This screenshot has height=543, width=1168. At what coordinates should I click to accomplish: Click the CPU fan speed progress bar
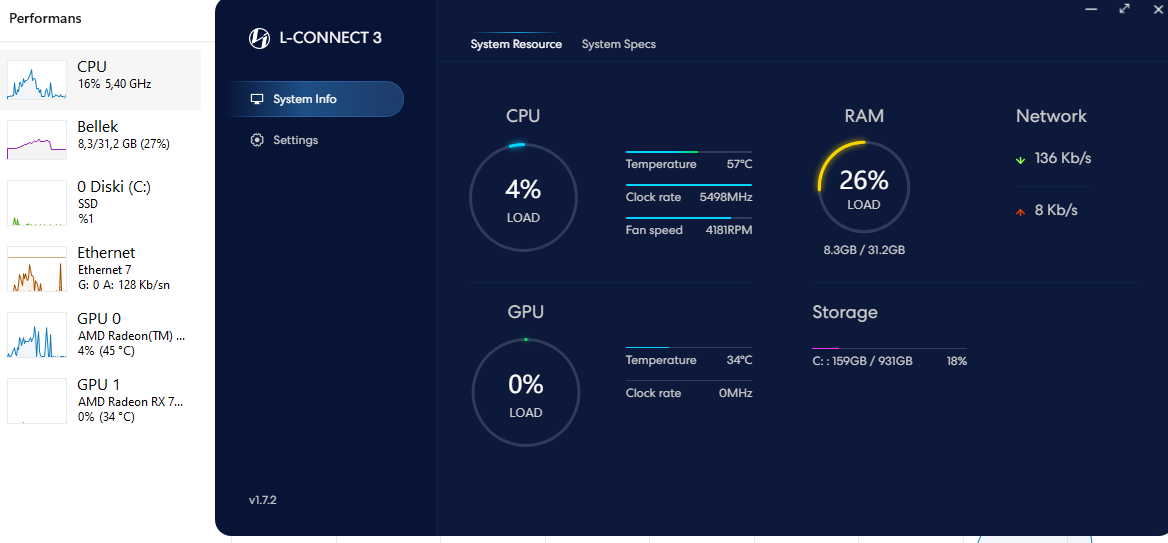pyautogui.click(x=688, y=217)
